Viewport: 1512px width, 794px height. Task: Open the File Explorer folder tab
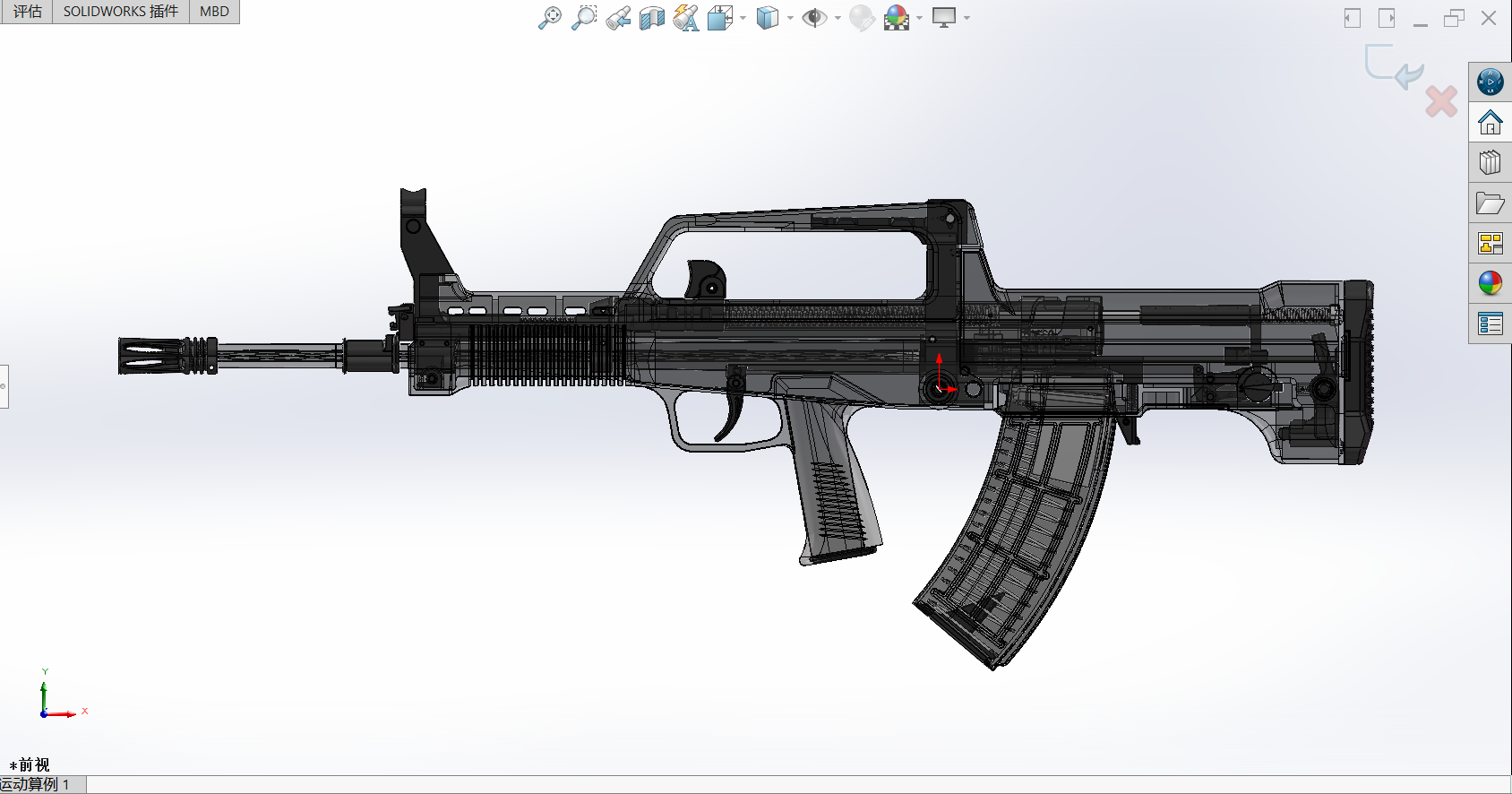click(x=1491, y=203)
